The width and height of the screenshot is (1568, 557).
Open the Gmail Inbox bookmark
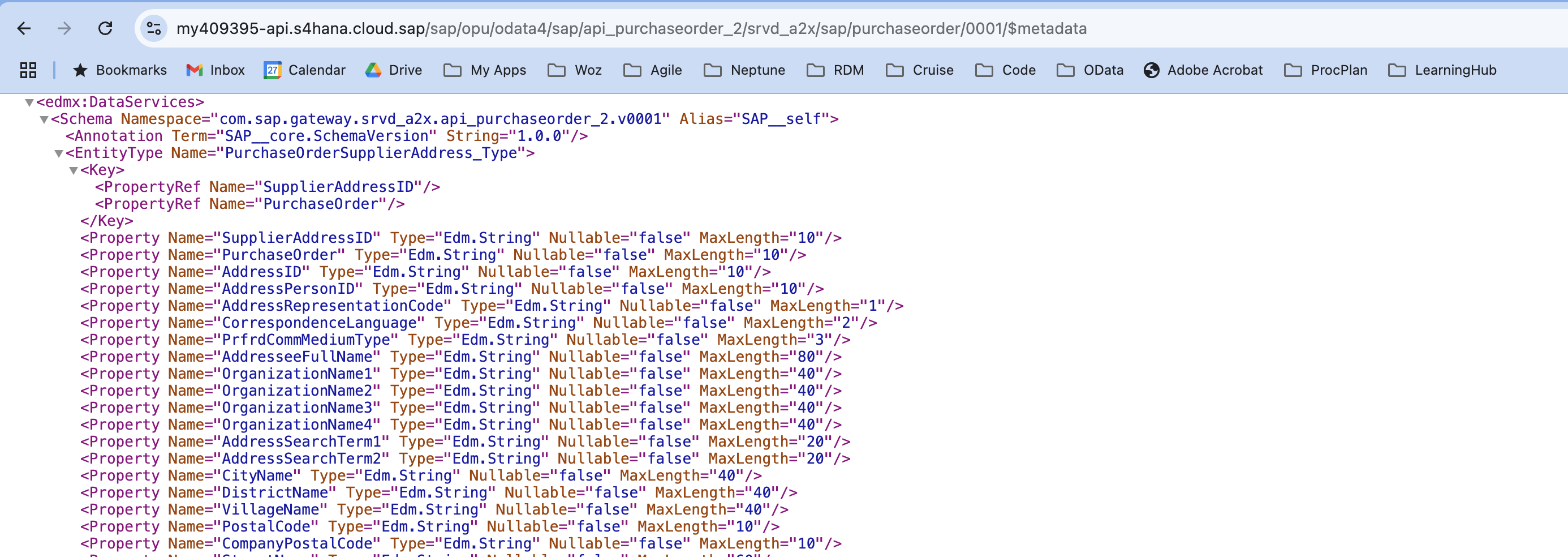tap(216, 70)
